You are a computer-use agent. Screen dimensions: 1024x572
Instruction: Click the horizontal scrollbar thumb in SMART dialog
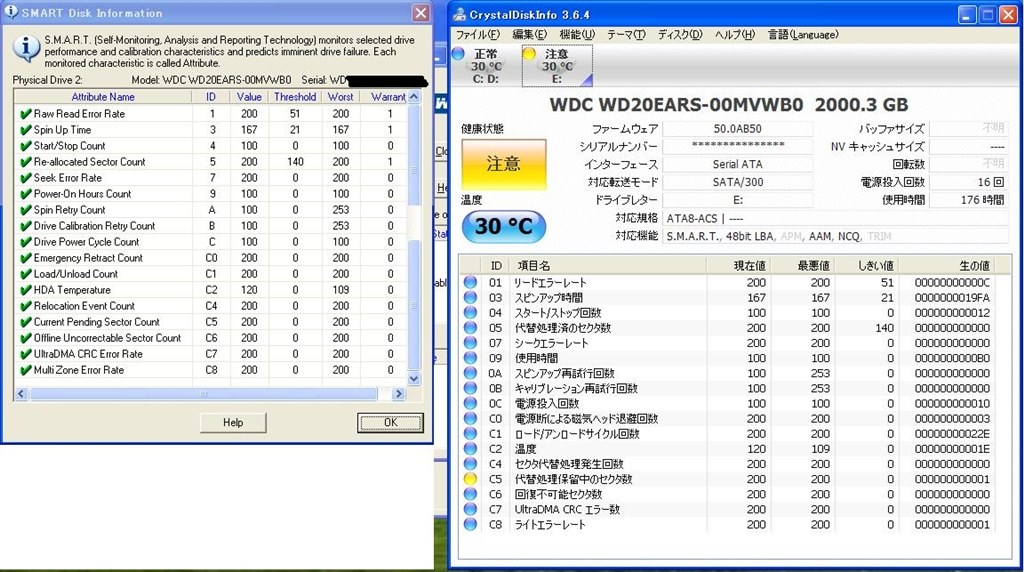pos(203,394)
